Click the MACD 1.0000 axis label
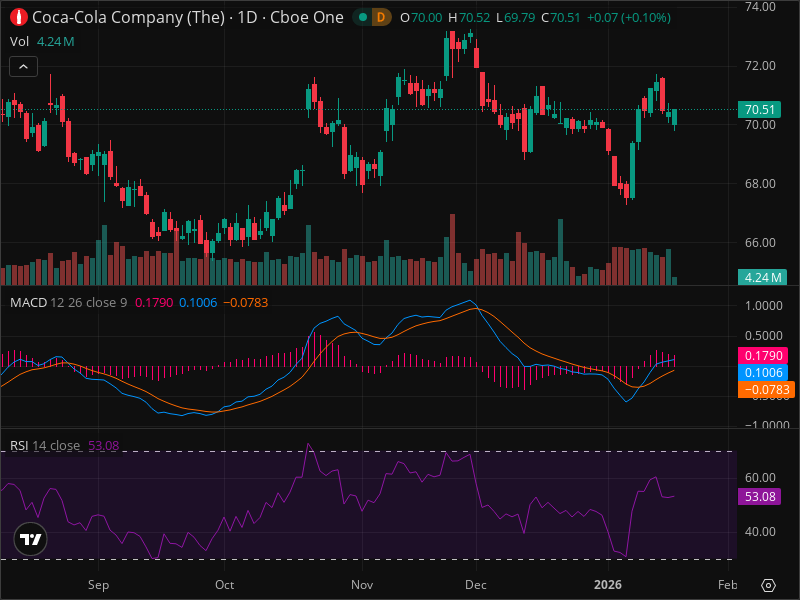 coord(764,306)
